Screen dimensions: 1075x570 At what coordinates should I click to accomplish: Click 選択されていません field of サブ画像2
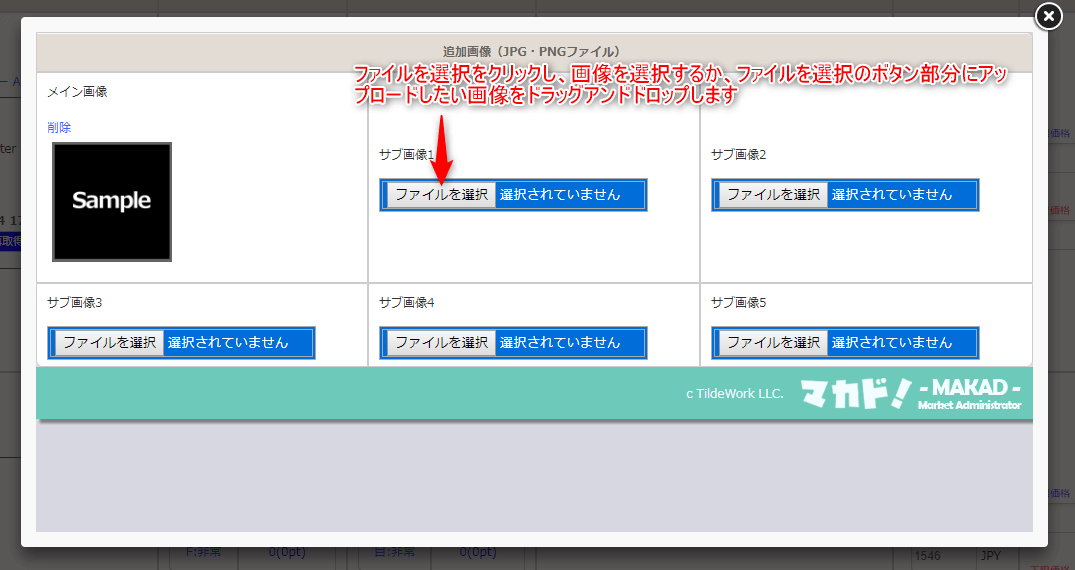892,195
